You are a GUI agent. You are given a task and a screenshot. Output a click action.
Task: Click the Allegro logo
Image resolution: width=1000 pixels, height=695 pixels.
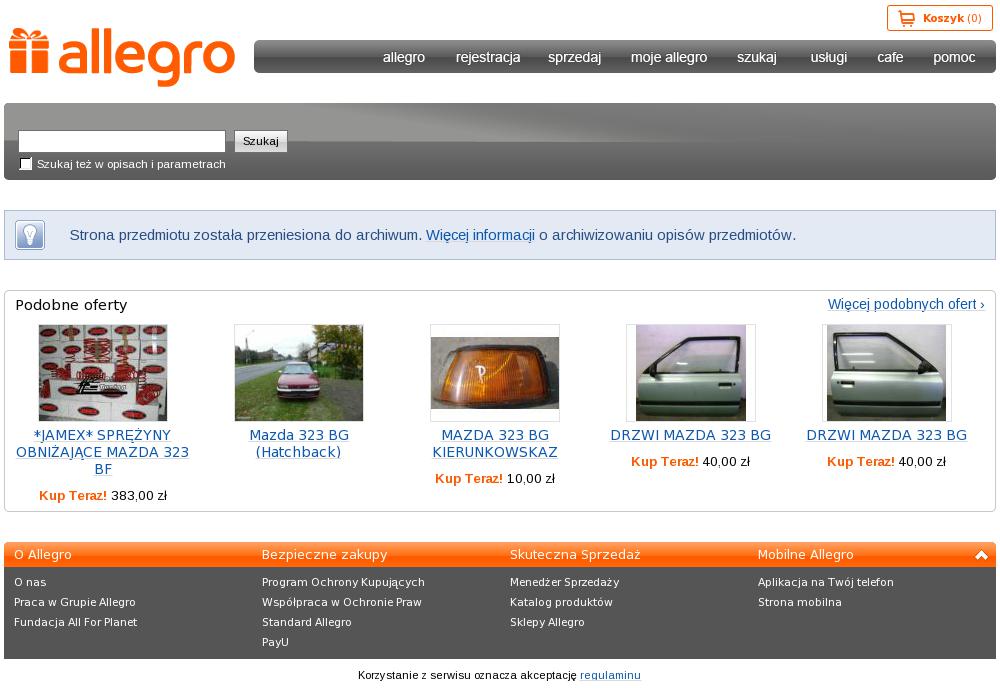[x=122, y=57]
